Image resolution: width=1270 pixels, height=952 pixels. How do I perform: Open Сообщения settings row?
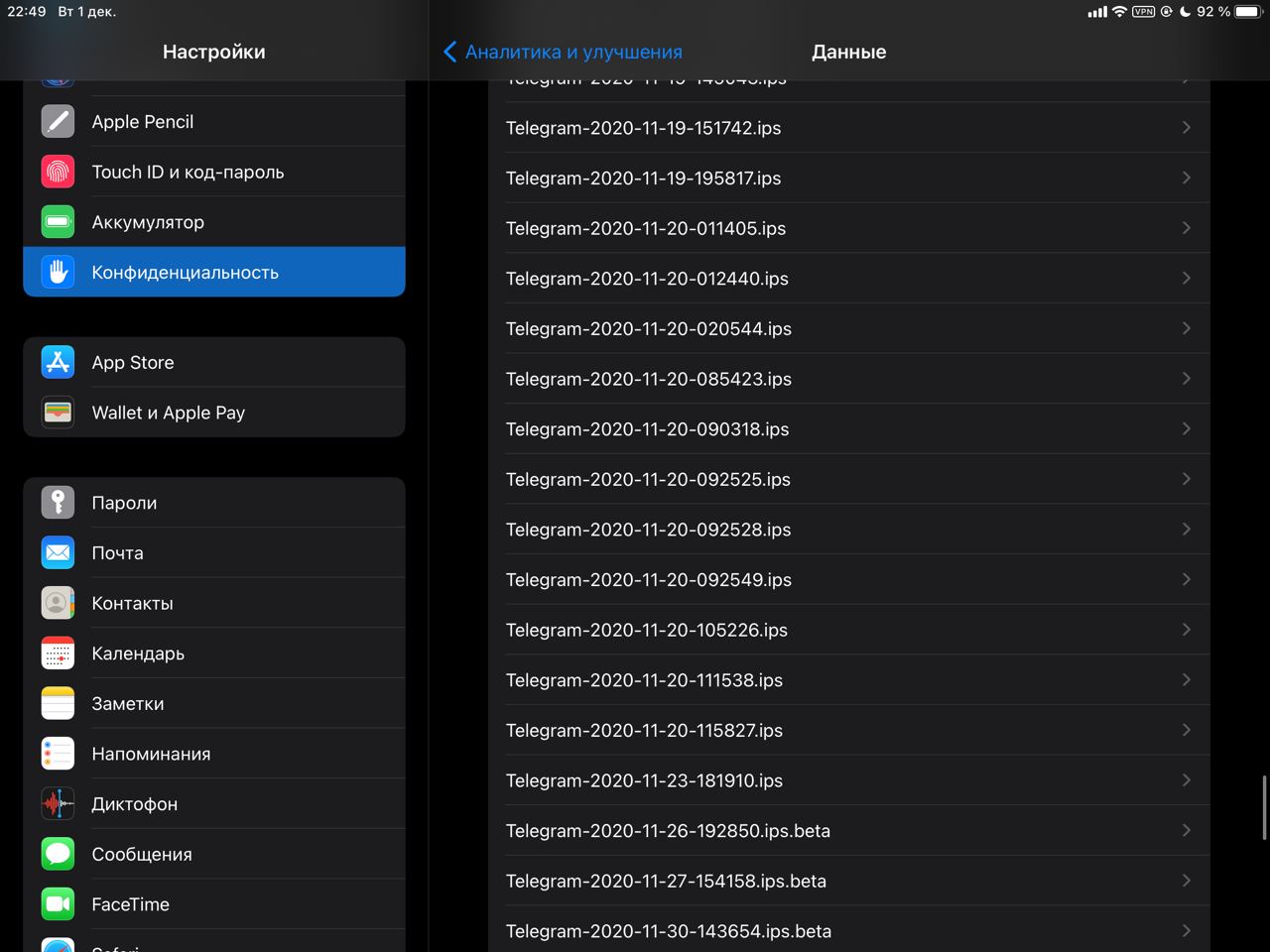214,854
